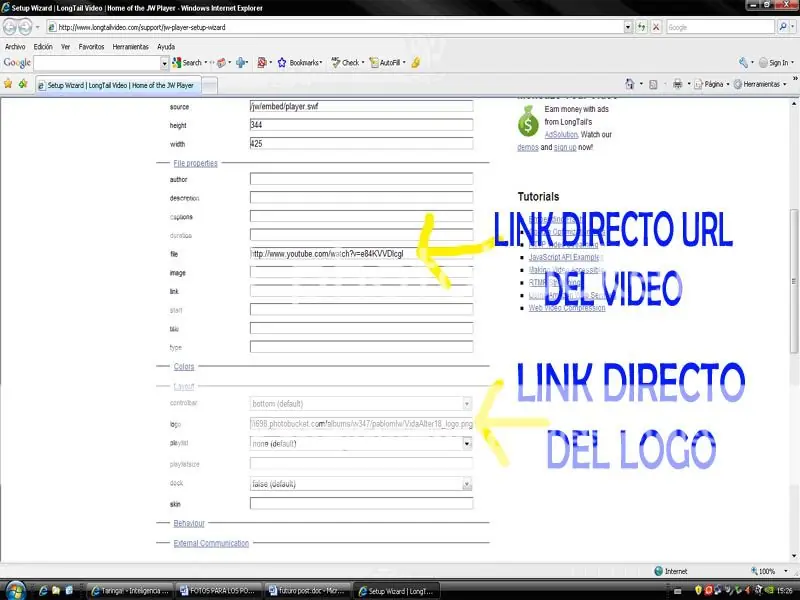This screenshot has height=600, width=800.
Task: Open the Herramientas menu in menu bar
Action: tap(131, 46)
